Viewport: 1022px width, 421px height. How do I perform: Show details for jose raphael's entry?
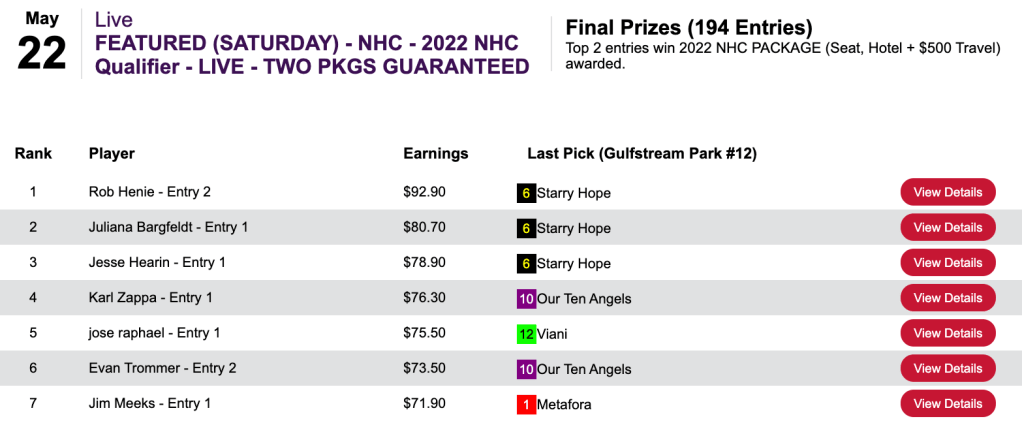click(x=947, y=333)
